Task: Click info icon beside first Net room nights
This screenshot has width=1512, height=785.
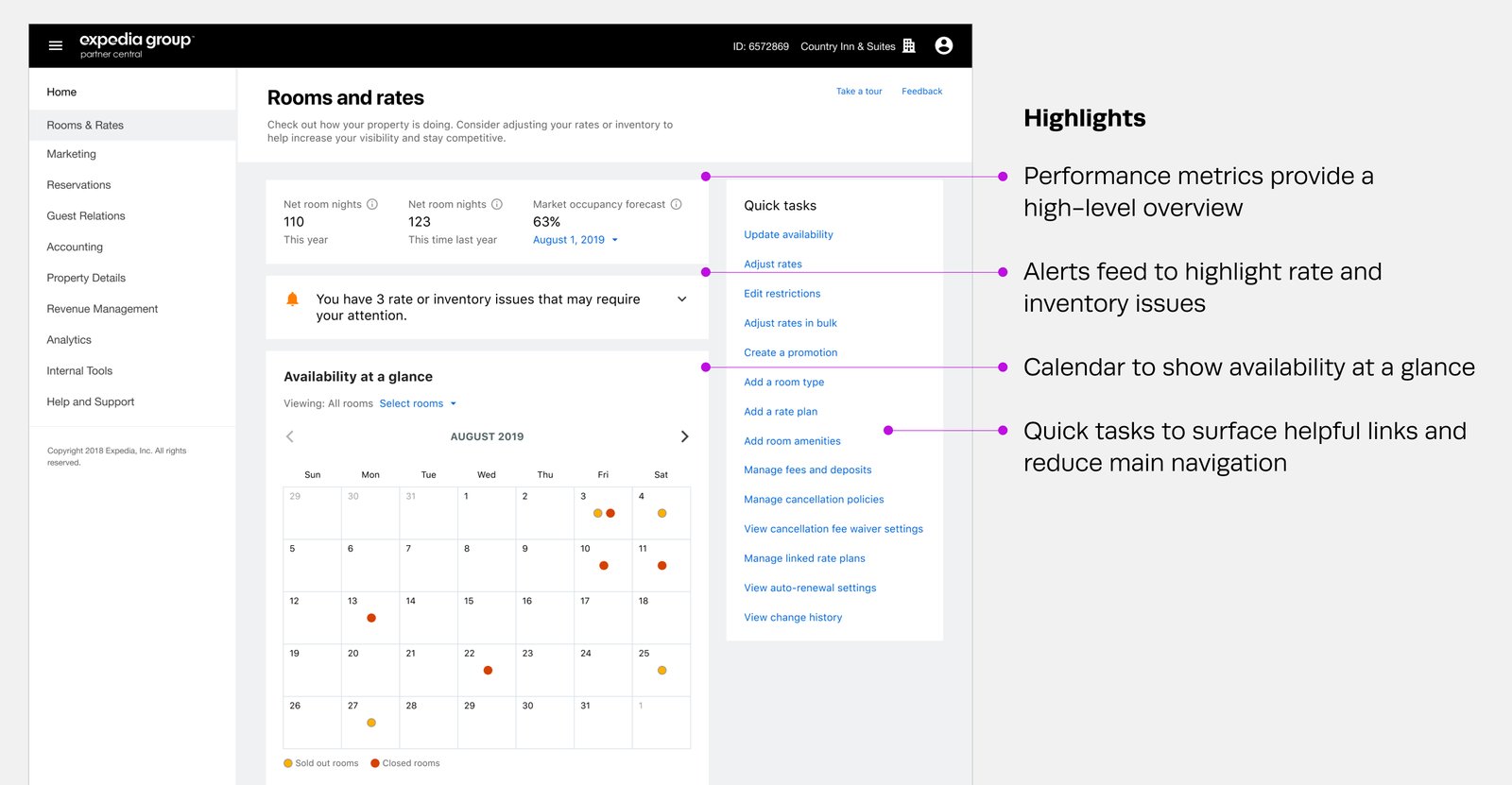Action: click(372, 204)
